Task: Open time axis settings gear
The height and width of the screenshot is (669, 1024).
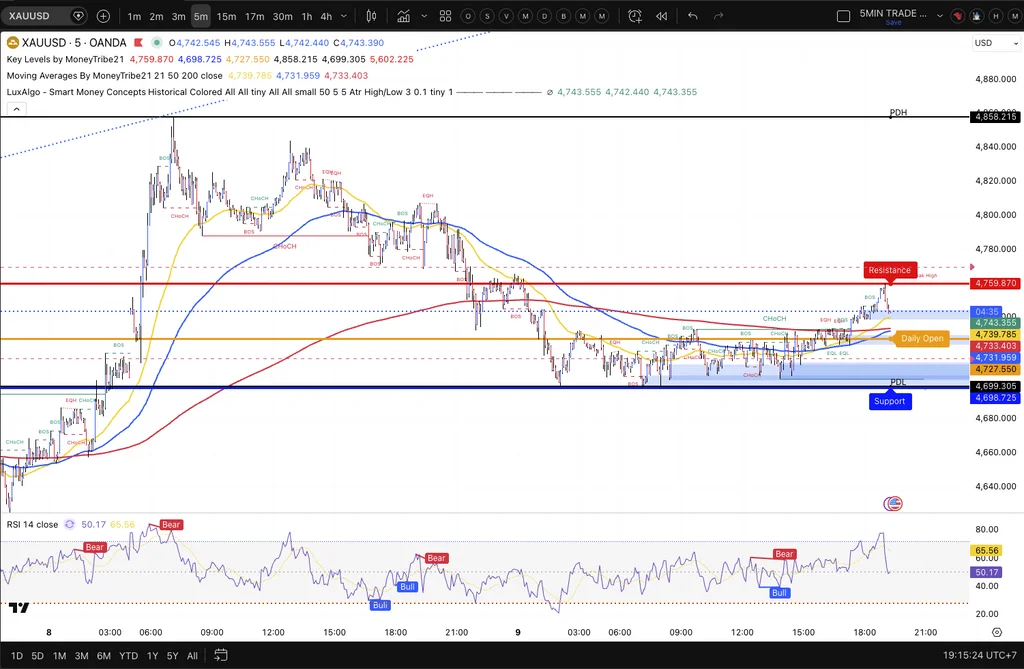Action: click(997, 632)
